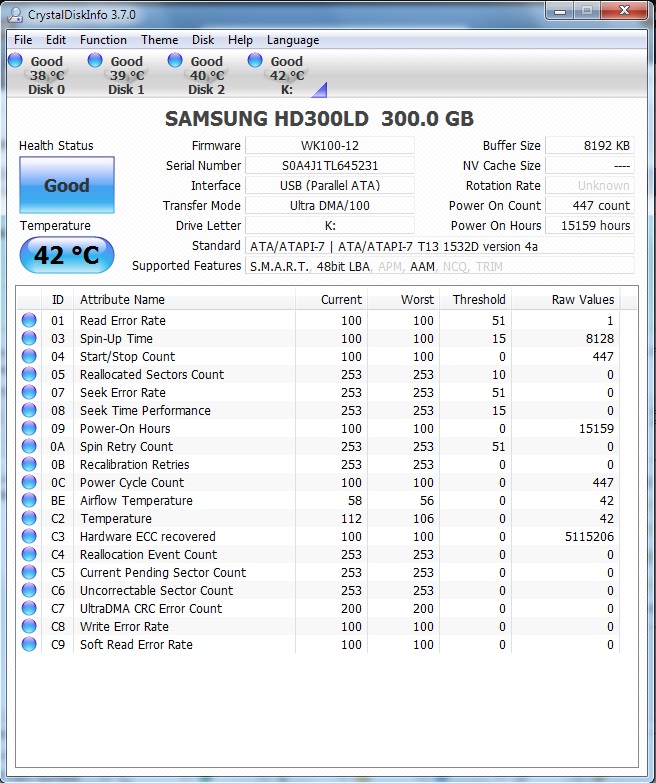This screenshot has height=783, width=656.
Task: Open the Language menu
Action: [293, 40]
